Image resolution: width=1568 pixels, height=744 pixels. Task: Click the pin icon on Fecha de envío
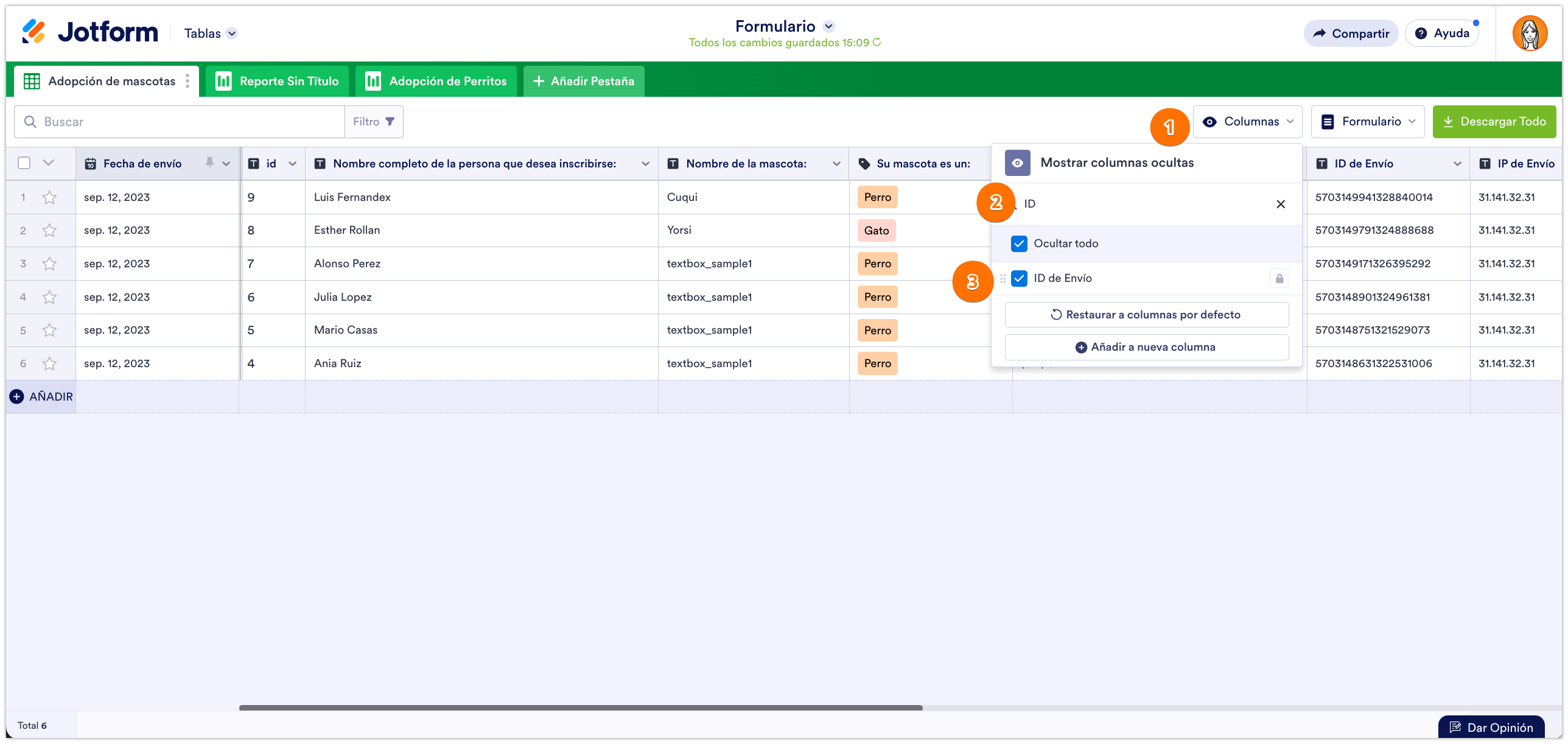tap(209, 163)
